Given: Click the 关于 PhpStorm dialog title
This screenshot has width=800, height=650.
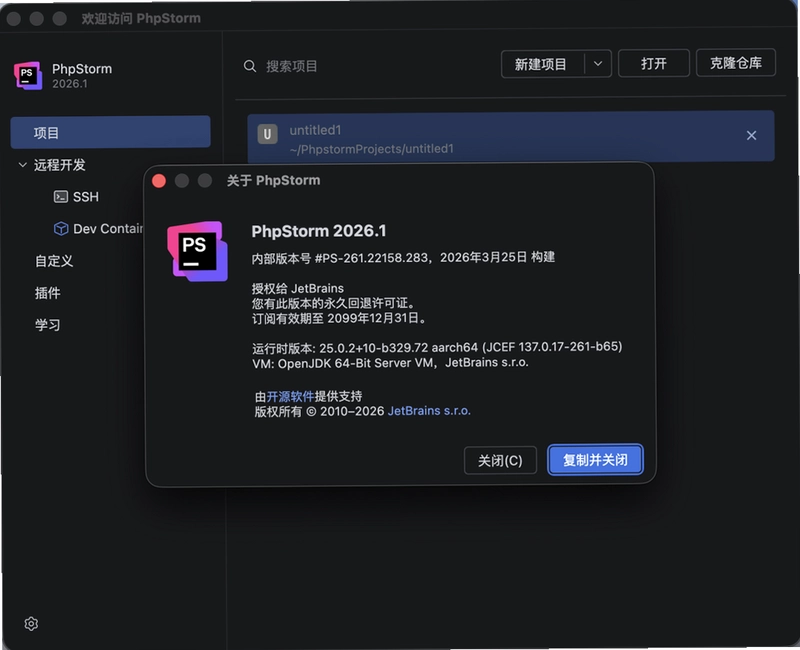Looking at the screenshot, I should 273,181.
